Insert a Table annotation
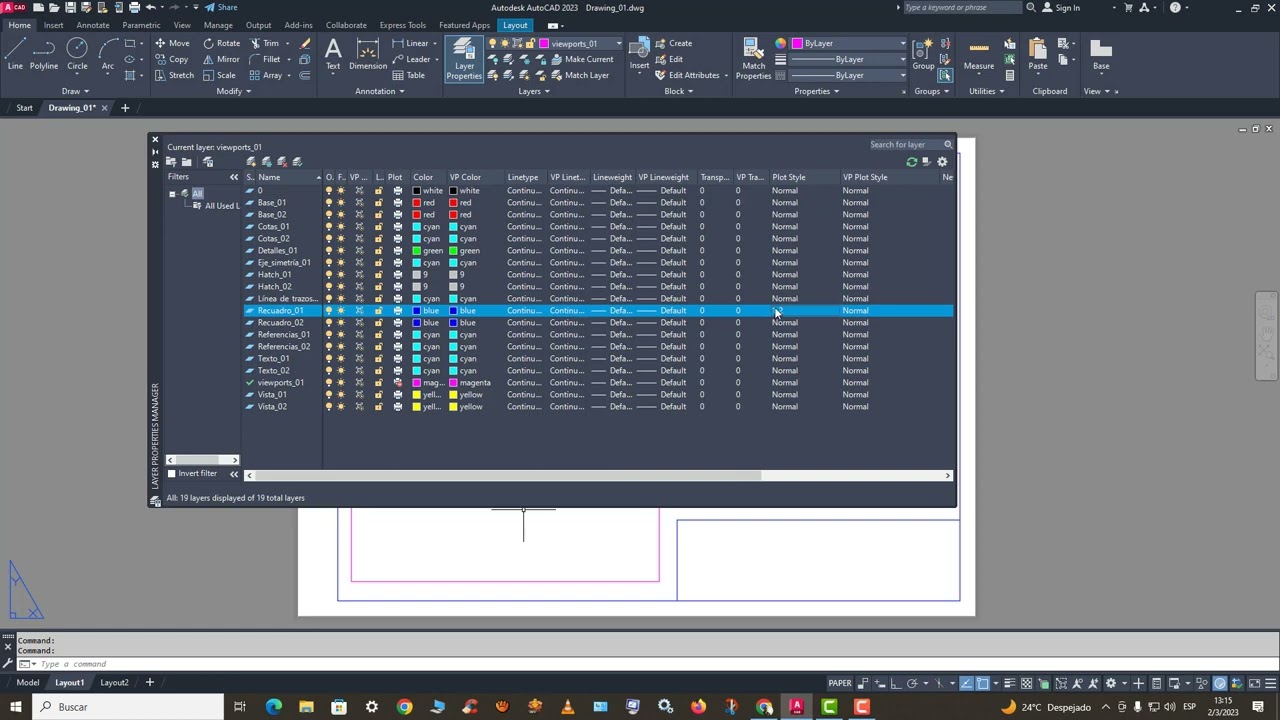The width and height of the screenshot is (1280, 720). (x=409, y=75)
